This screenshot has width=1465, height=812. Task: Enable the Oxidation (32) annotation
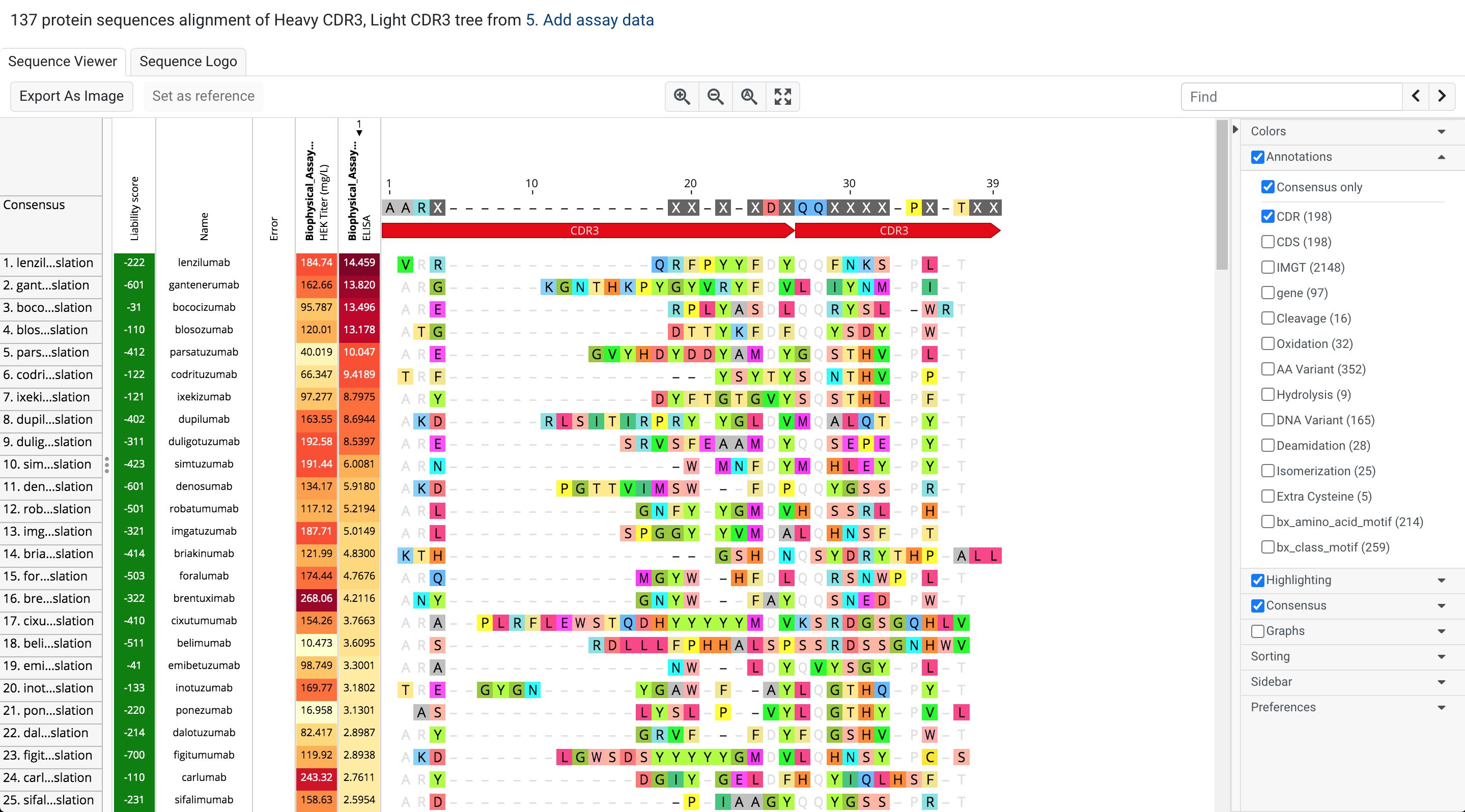[1267, 344]
